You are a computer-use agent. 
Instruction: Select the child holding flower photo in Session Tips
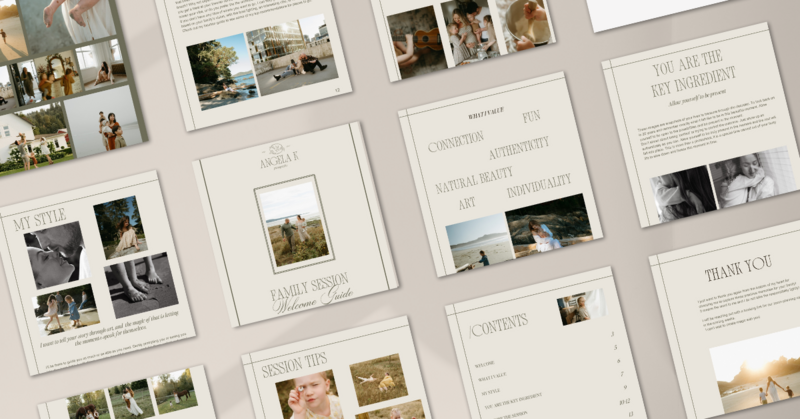coord(308,396)
